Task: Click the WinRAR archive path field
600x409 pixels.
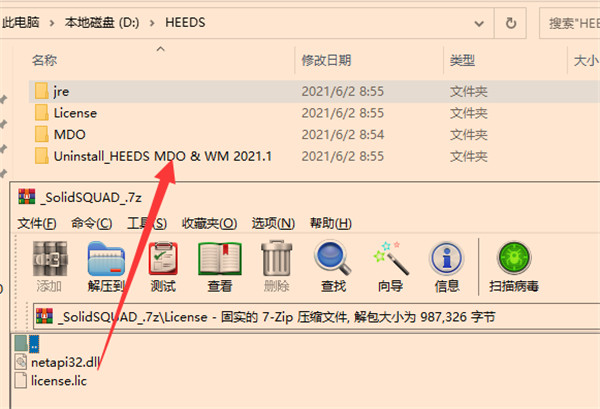Action: coord(317,316)
